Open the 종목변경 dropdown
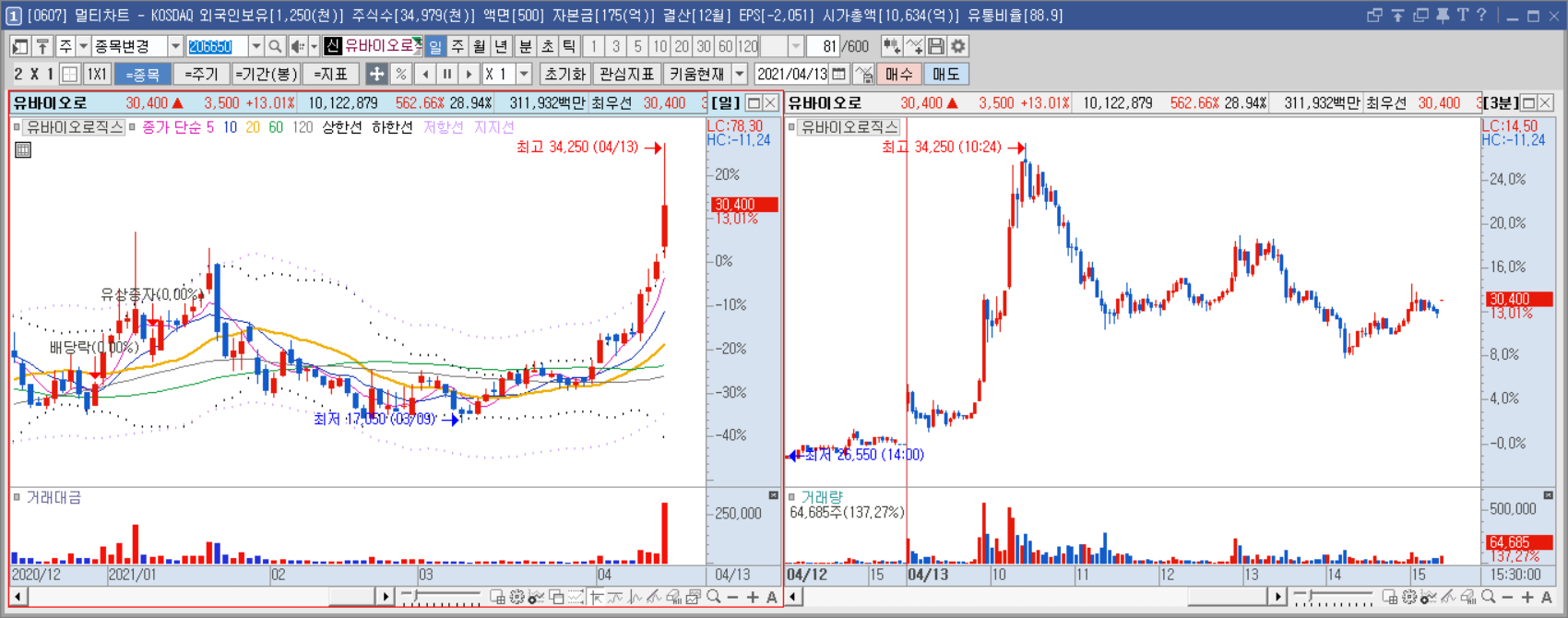This screenshot has width=1568, height=618. point(175,46)
